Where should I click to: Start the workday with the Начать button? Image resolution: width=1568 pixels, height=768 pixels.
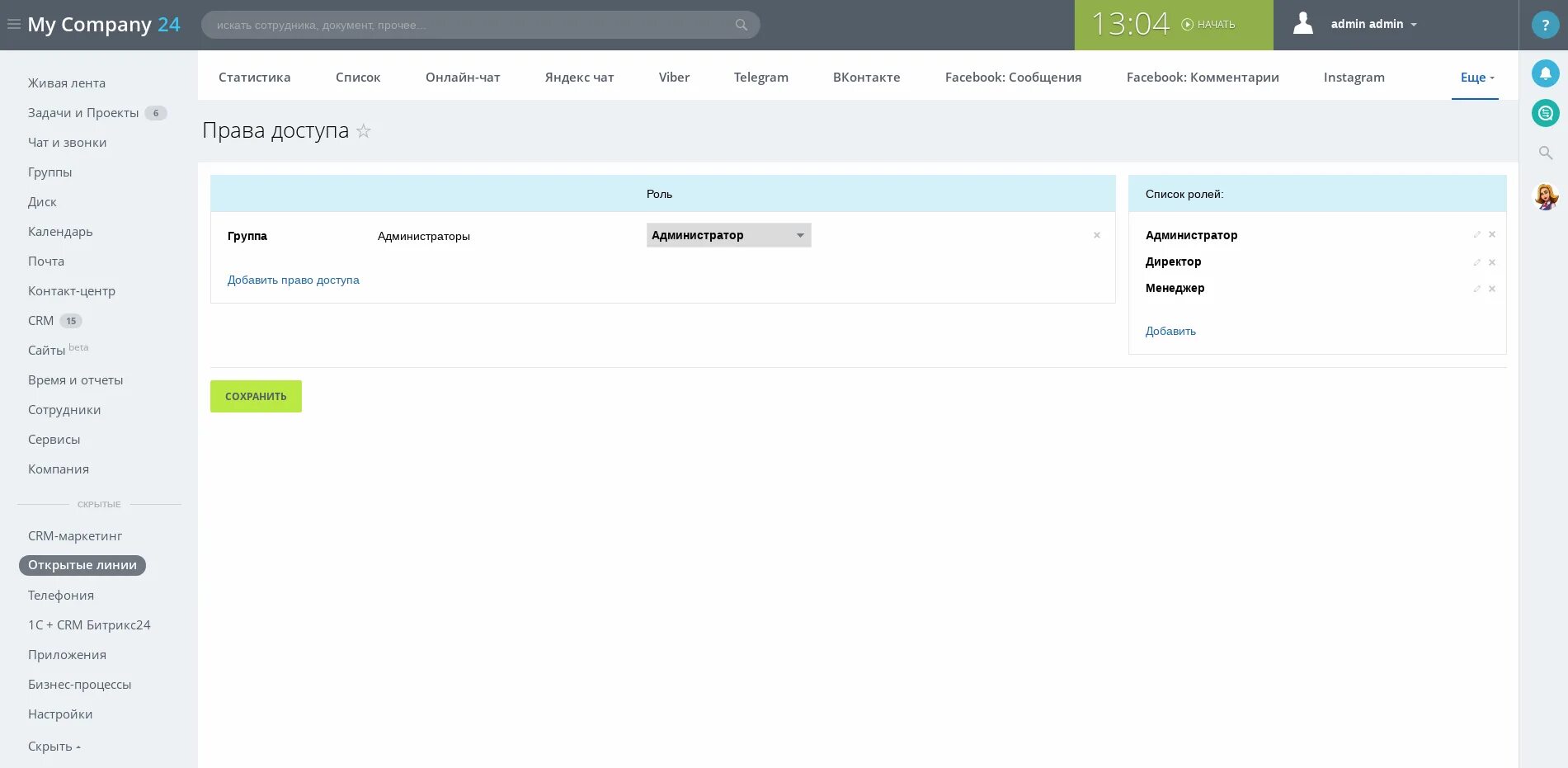pos(1208,25)
